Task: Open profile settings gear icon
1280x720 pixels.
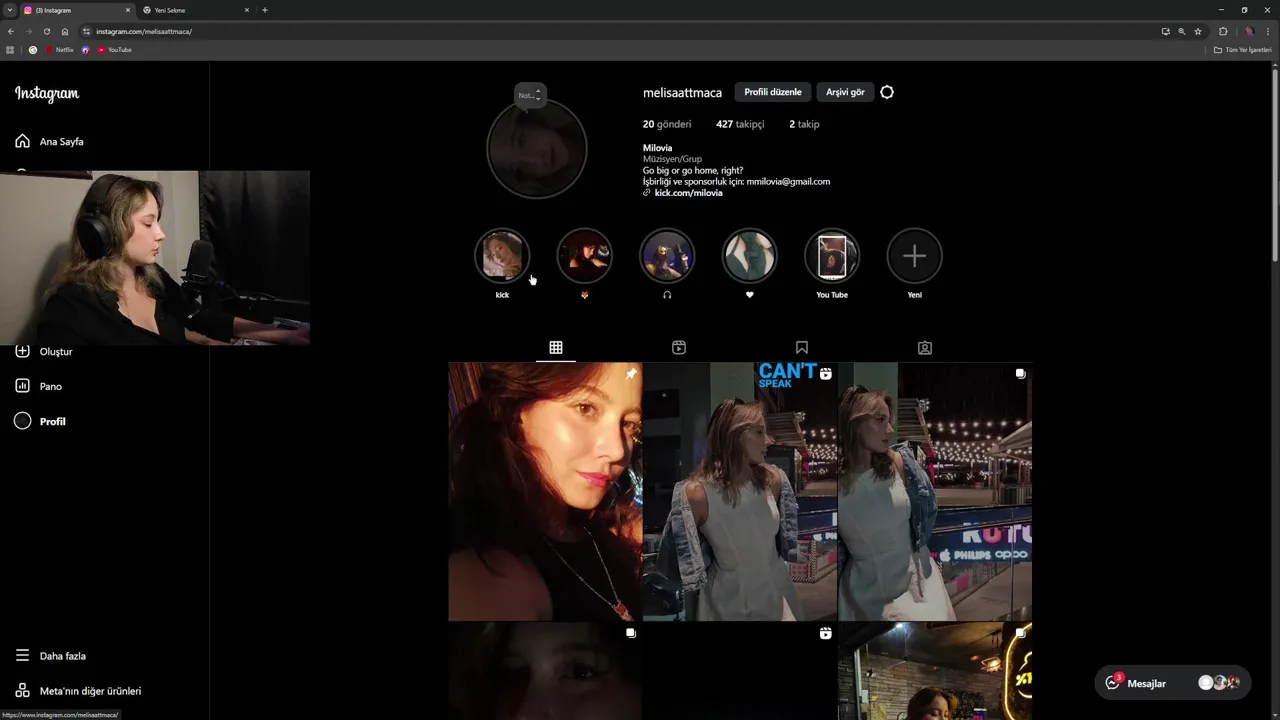Action: (887, 92)
